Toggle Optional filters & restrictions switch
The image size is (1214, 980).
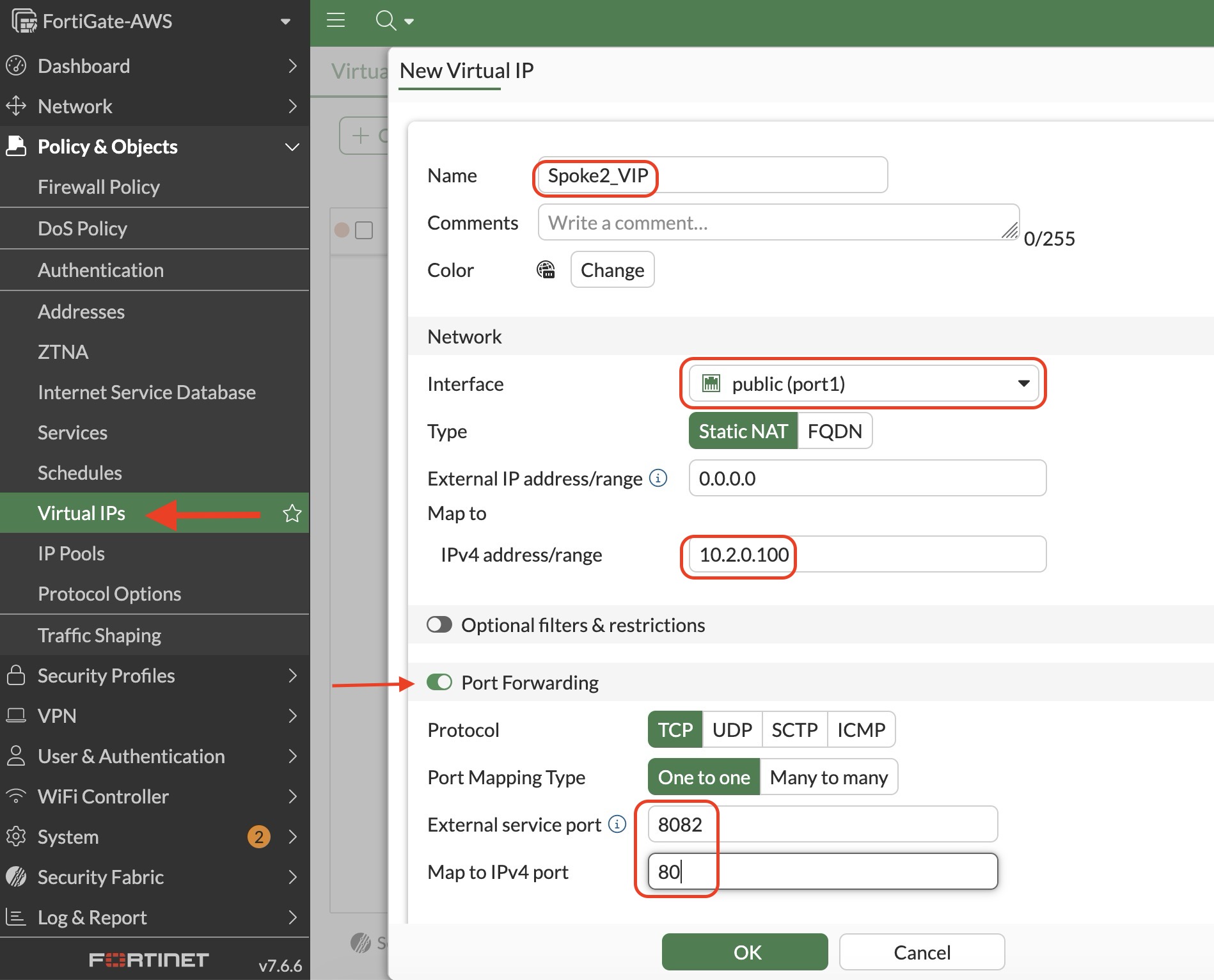pyautogui.click(x=439, y=624)
